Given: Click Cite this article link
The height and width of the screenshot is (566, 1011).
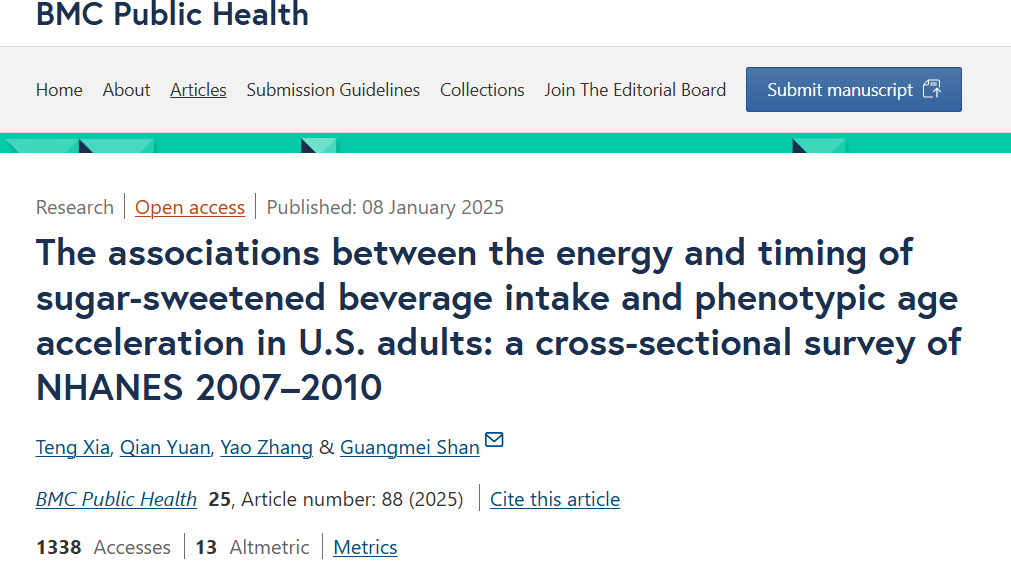Looking at the screenshot, I should point(555,499).
